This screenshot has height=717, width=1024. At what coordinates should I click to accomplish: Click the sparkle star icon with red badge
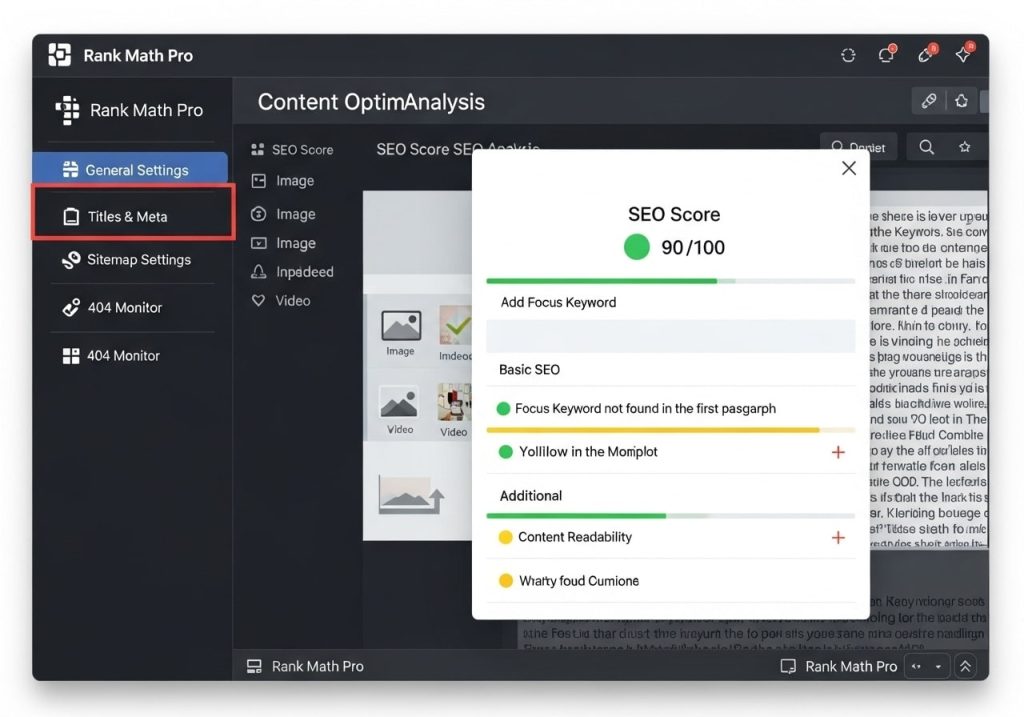(x=965, y=54)
